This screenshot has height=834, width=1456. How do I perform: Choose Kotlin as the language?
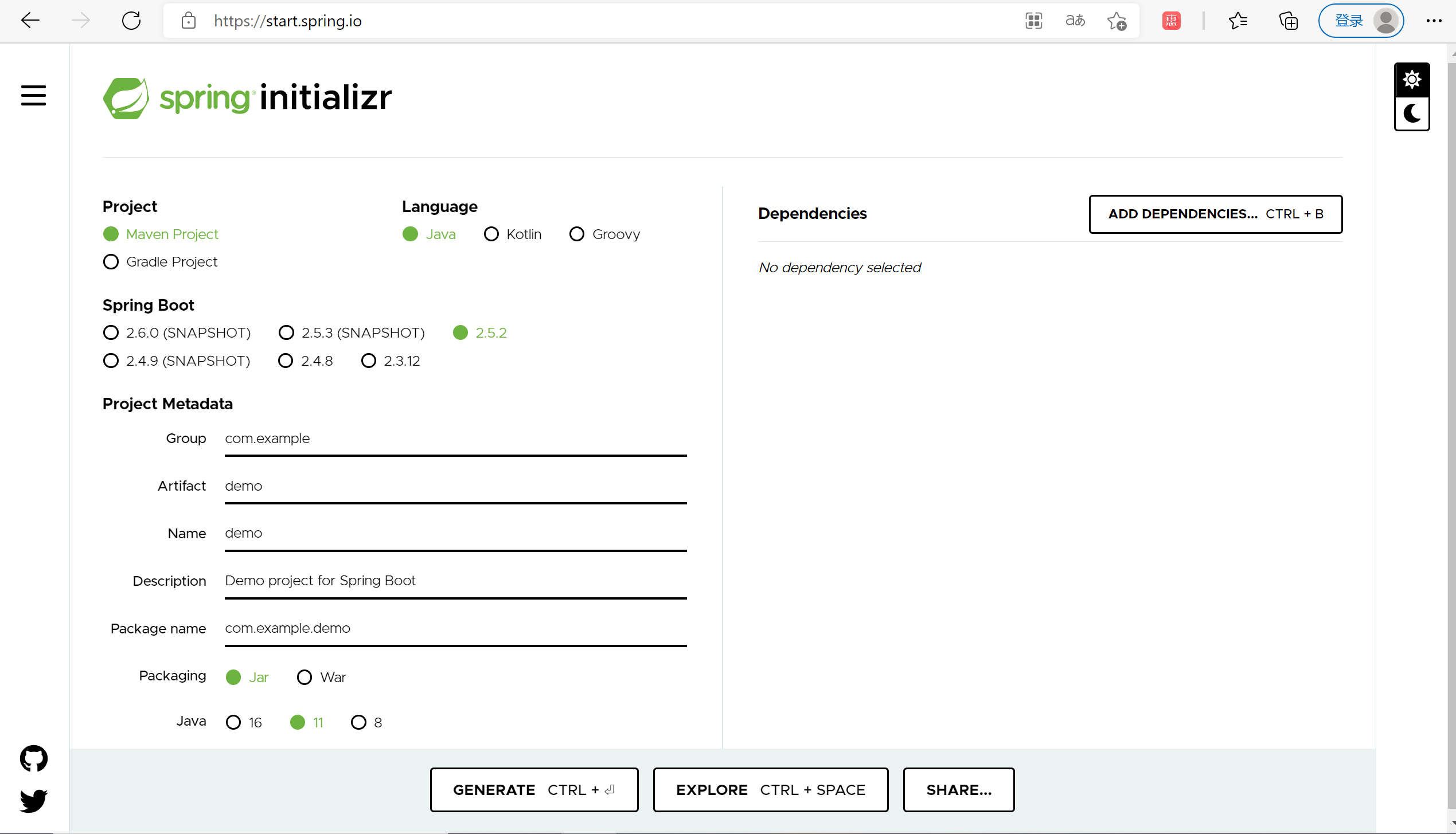(x=491, y=234)
